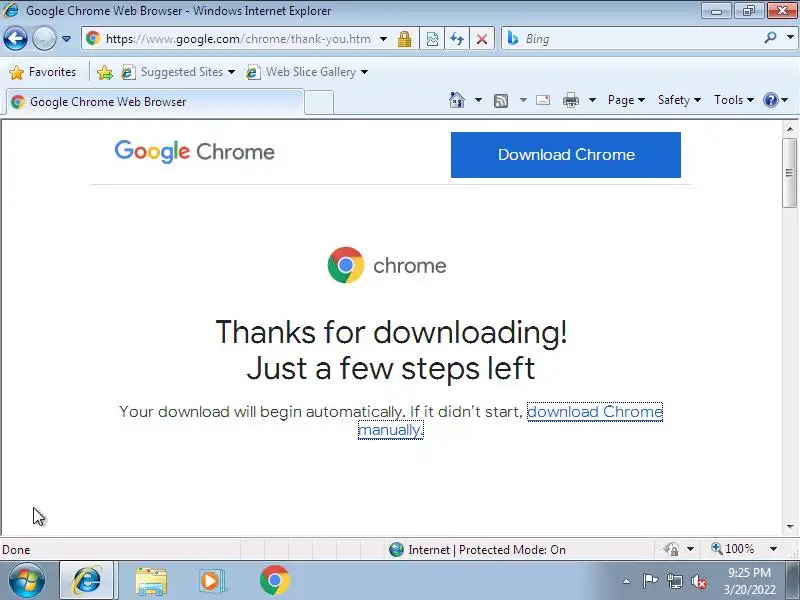Viewport: 800px width, 600px height.
Task: Open the Help question mark menu
Action: [775, 100]
